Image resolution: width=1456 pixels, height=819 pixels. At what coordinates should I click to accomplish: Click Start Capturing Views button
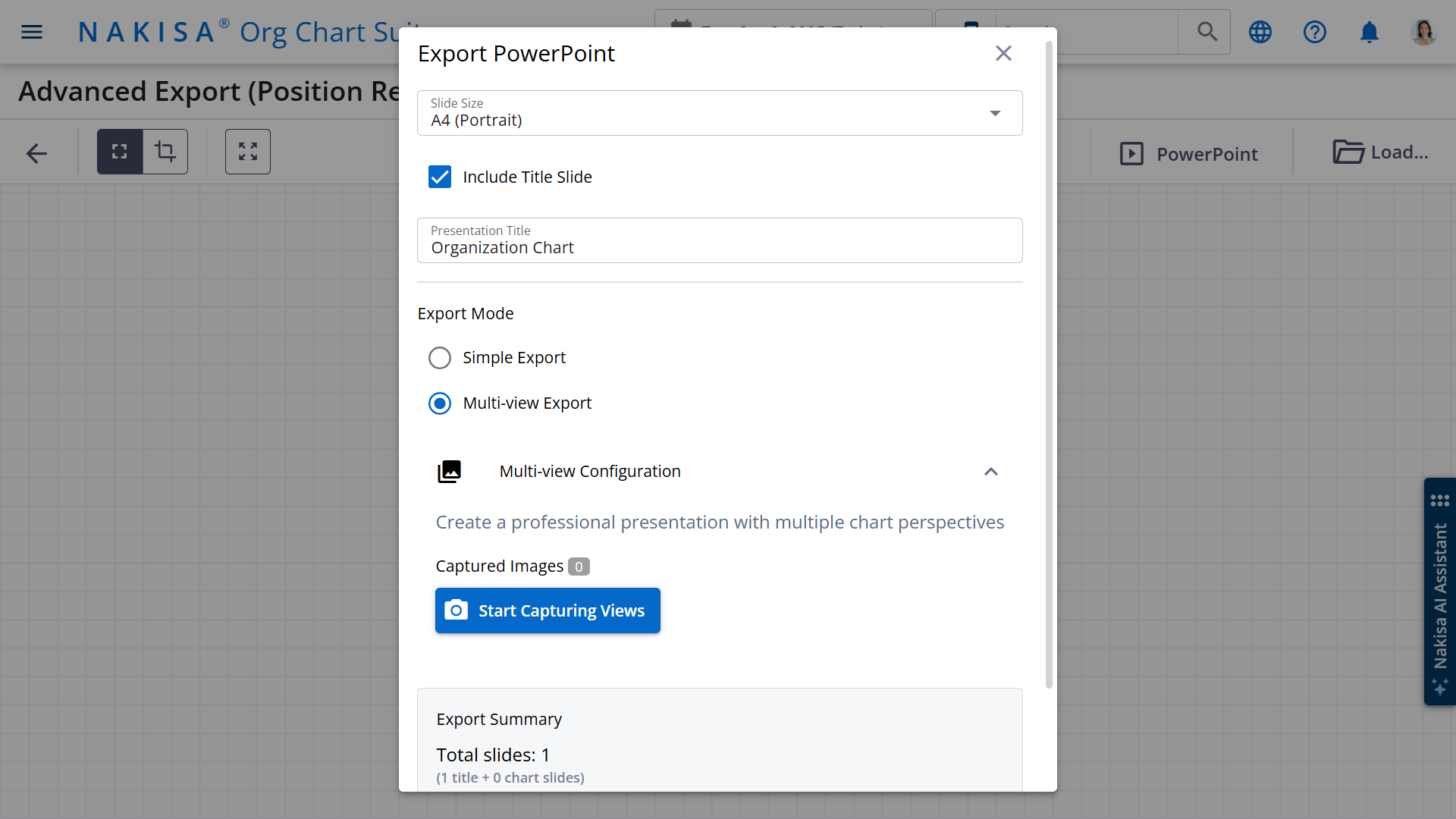(x=548, y=610)
